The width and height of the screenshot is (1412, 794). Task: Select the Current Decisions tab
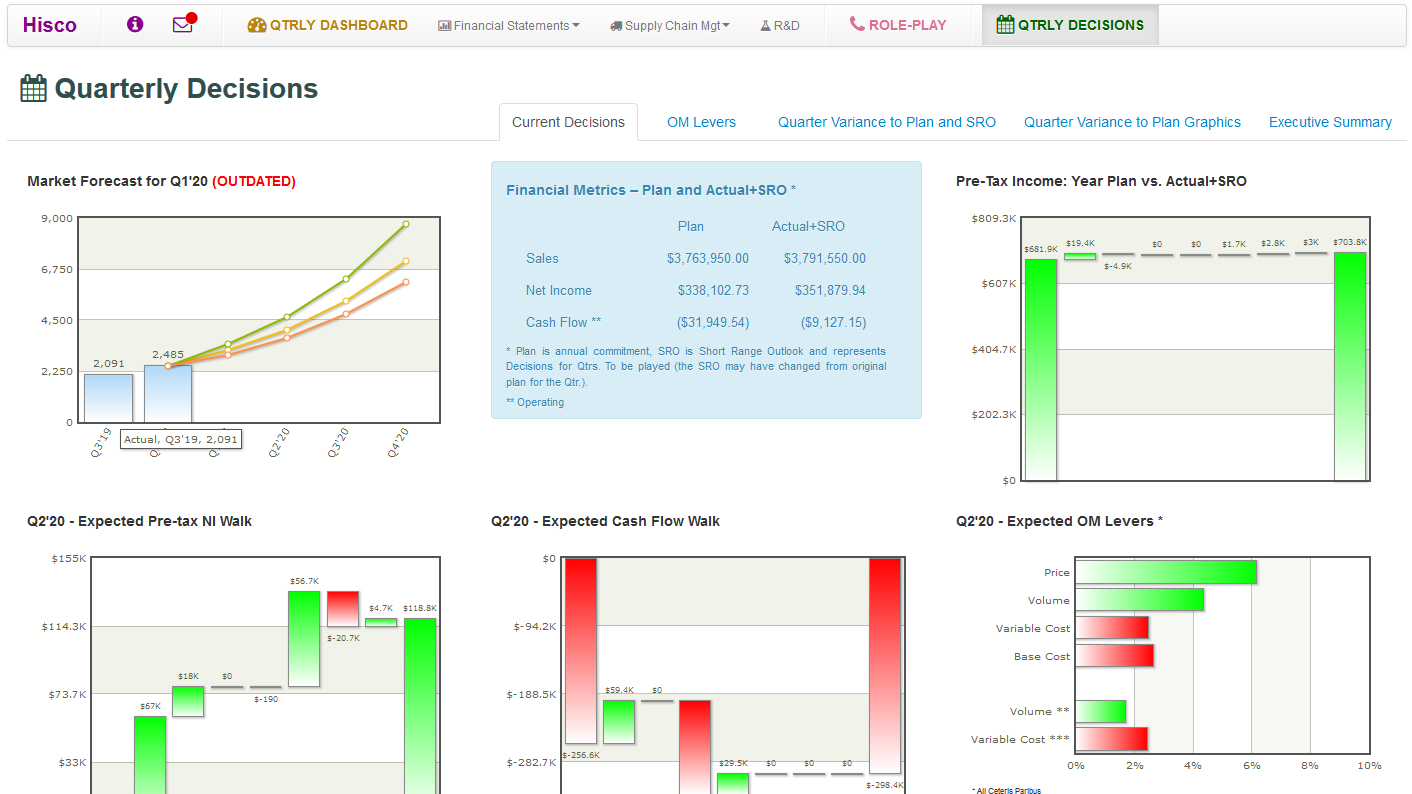[568, 122]
